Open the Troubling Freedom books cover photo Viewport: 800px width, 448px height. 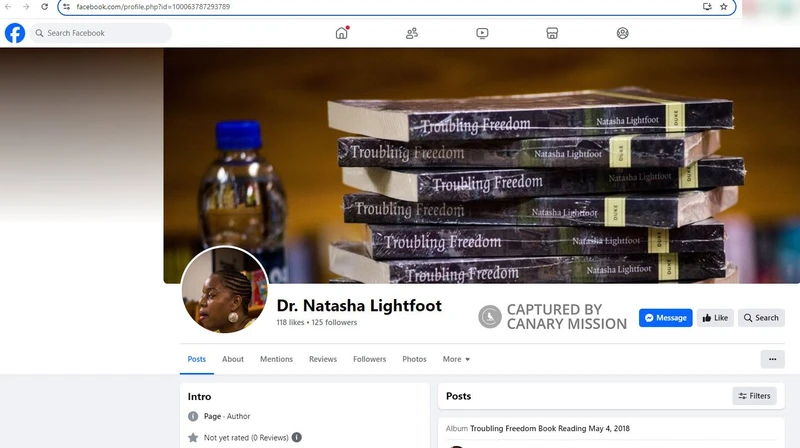482,166
